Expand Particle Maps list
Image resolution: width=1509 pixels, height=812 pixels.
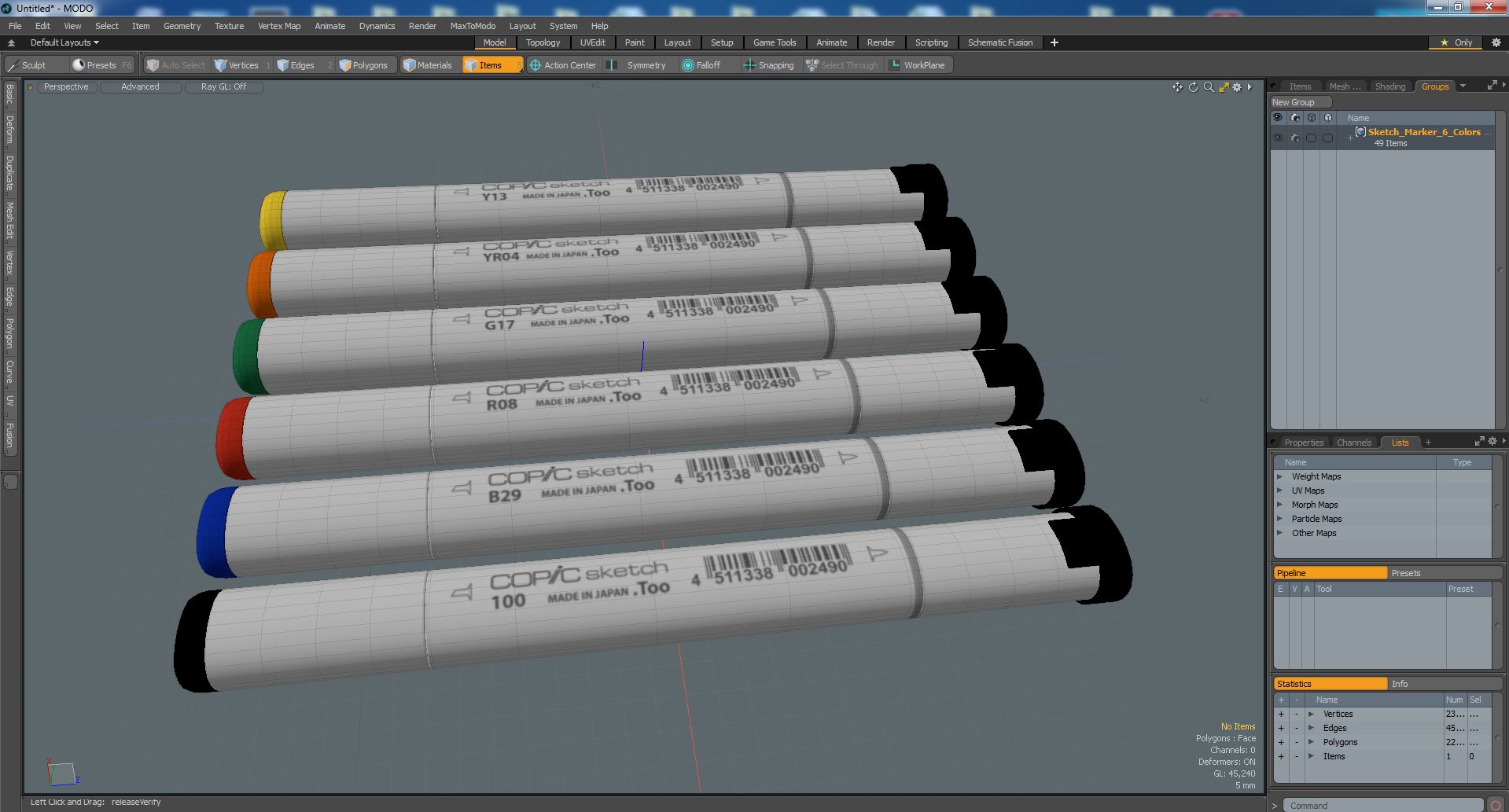pos(1280,519)
